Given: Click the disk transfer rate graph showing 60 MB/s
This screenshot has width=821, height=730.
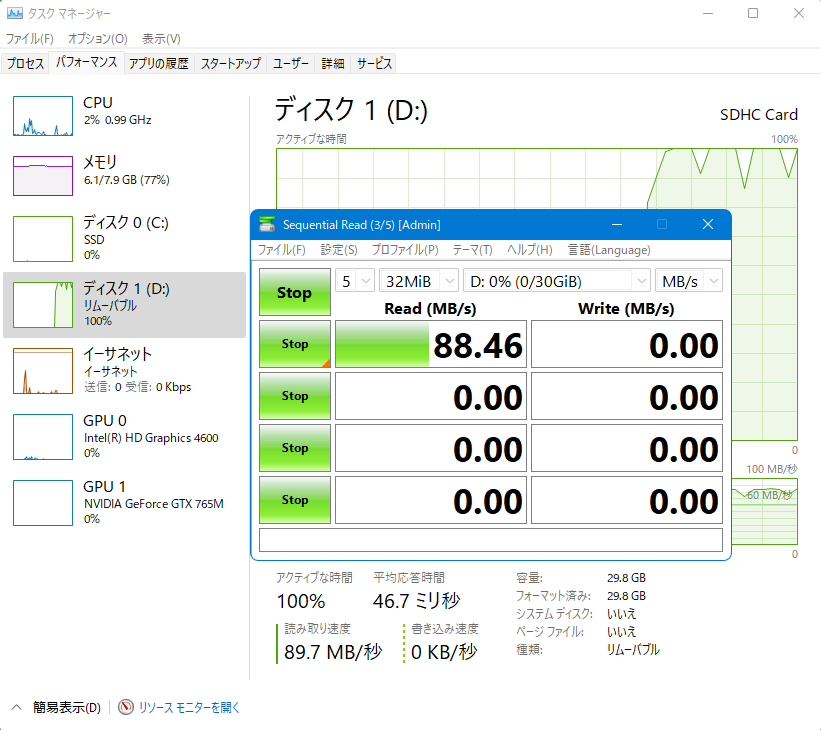Looking at the screenshot, I should point(764,511).
